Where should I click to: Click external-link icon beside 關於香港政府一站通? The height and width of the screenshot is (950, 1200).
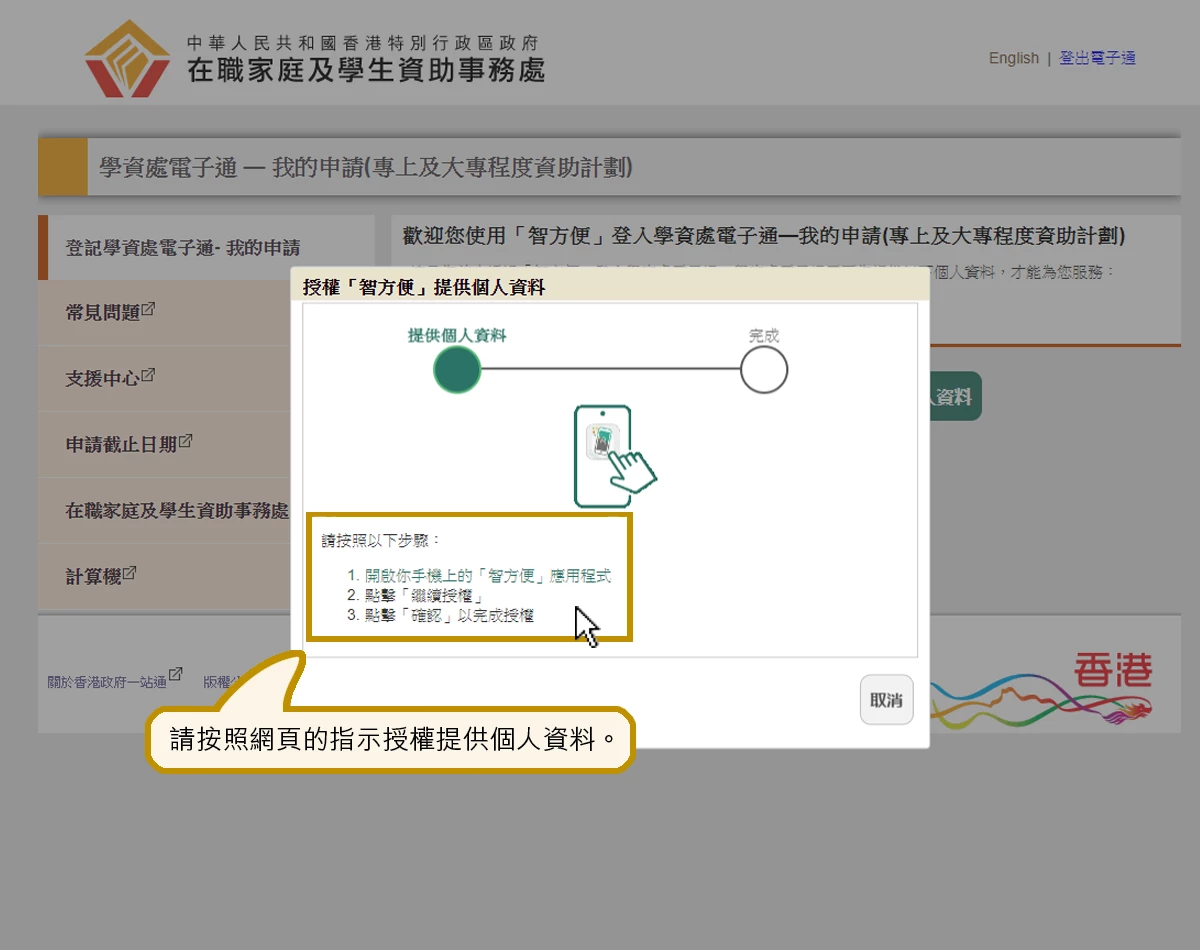point(175,675)
